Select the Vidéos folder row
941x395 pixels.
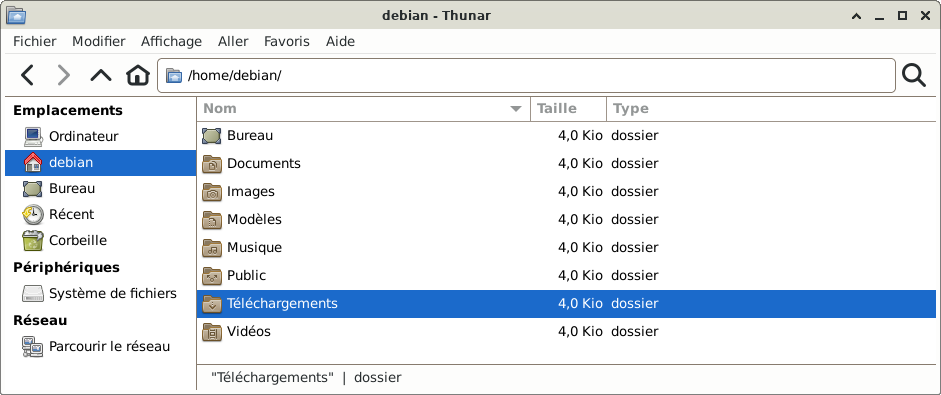coord(566,331)
